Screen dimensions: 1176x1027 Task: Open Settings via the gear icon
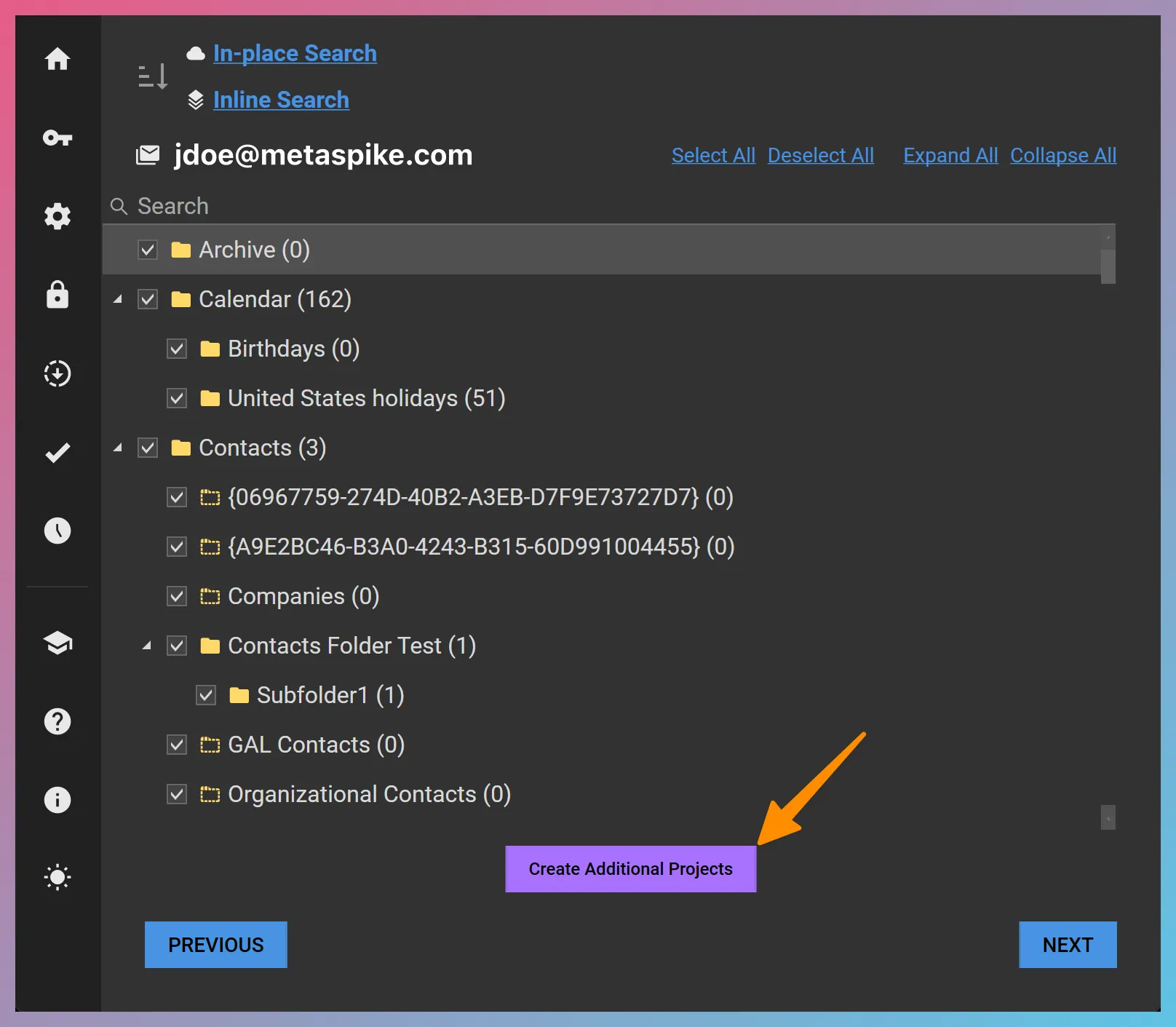pos(57,216)
